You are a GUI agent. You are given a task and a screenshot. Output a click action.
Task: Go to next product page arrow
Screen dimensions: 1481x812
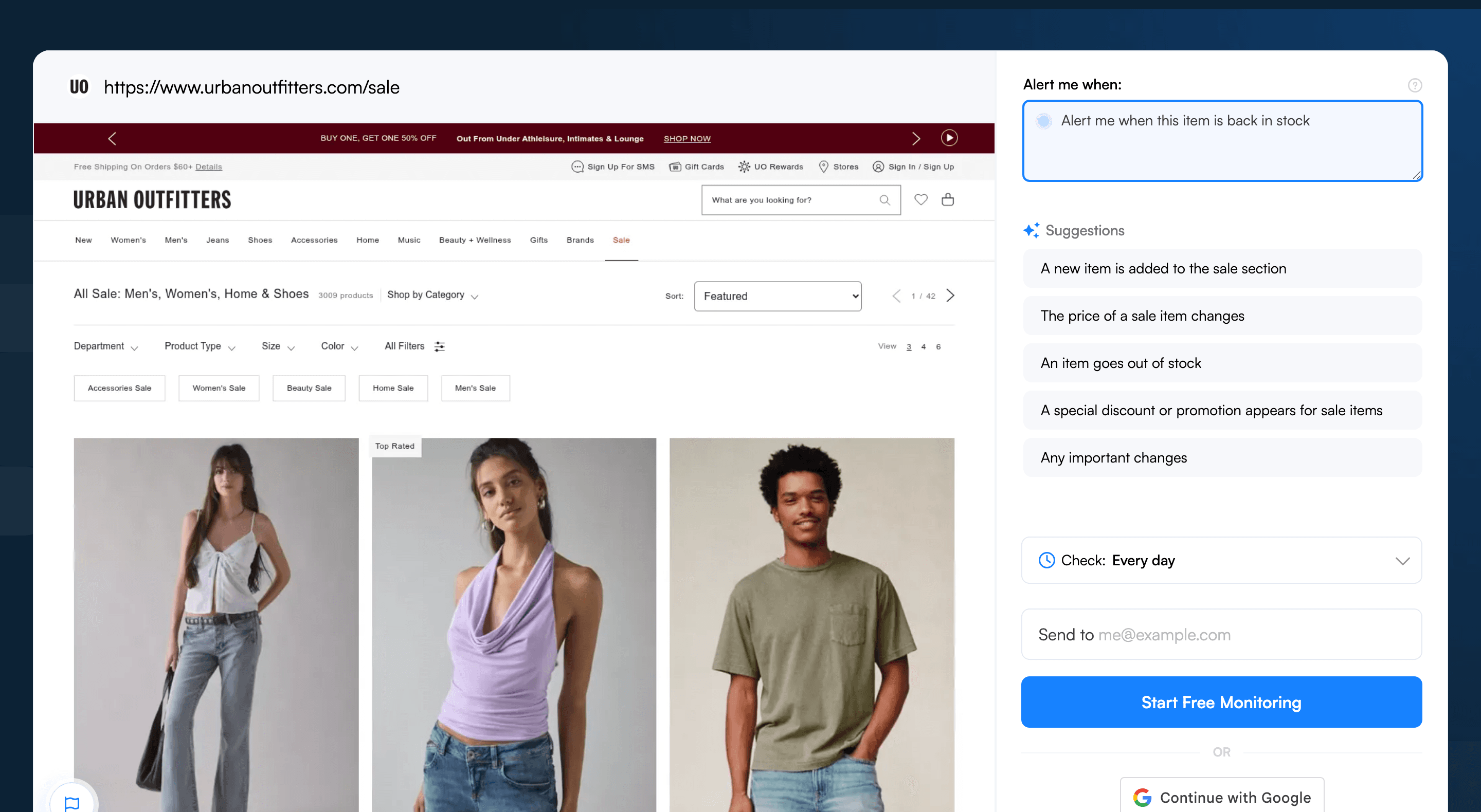click(x=950, y=296)
